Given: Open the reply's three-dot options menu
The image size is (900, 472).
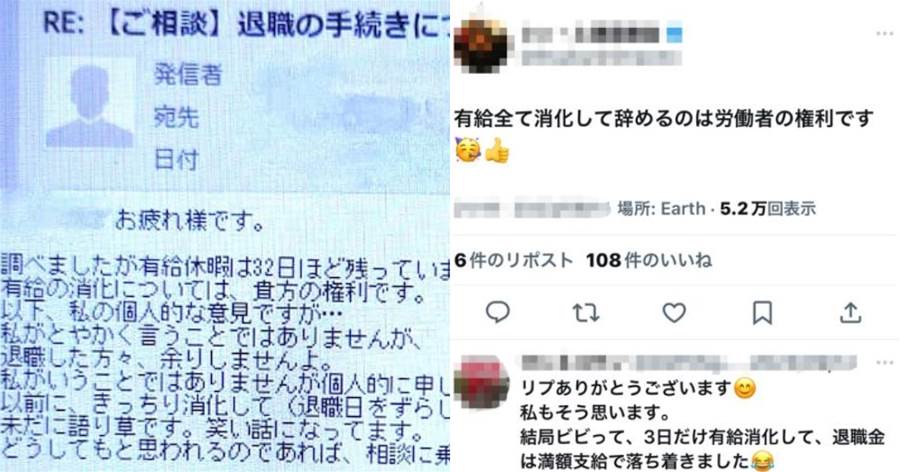Looking at the screenshot, I should 885,363.
